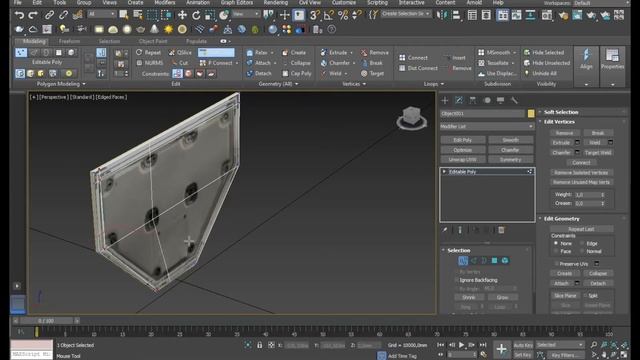Toggle the selection lock icon in status bar
Screen dimensions: 640x360
[x=260, y=345]
